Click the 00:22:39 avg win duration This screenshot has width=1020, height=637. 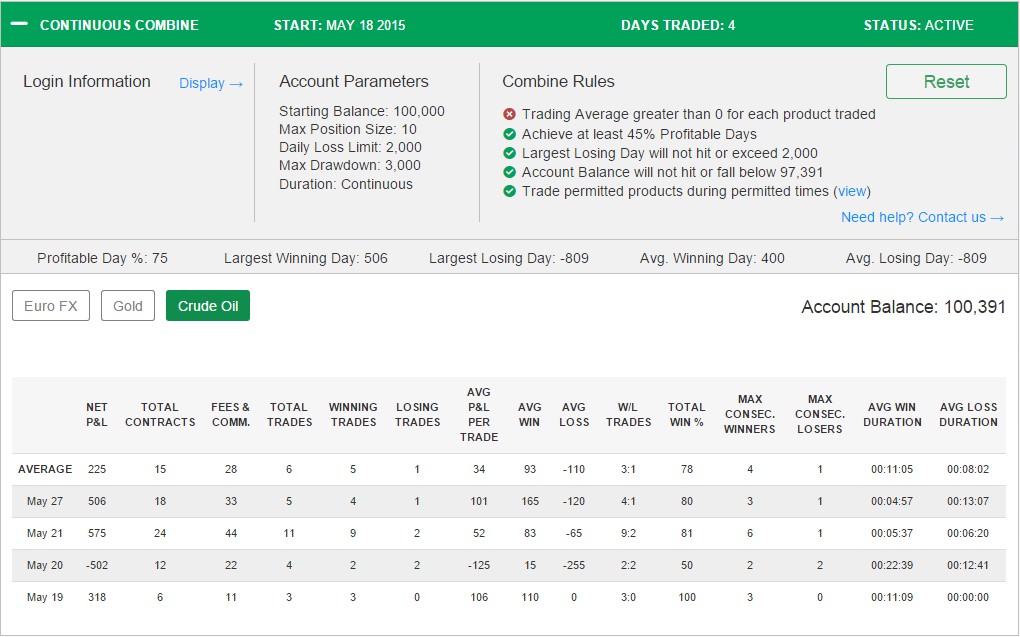point(892,565)
